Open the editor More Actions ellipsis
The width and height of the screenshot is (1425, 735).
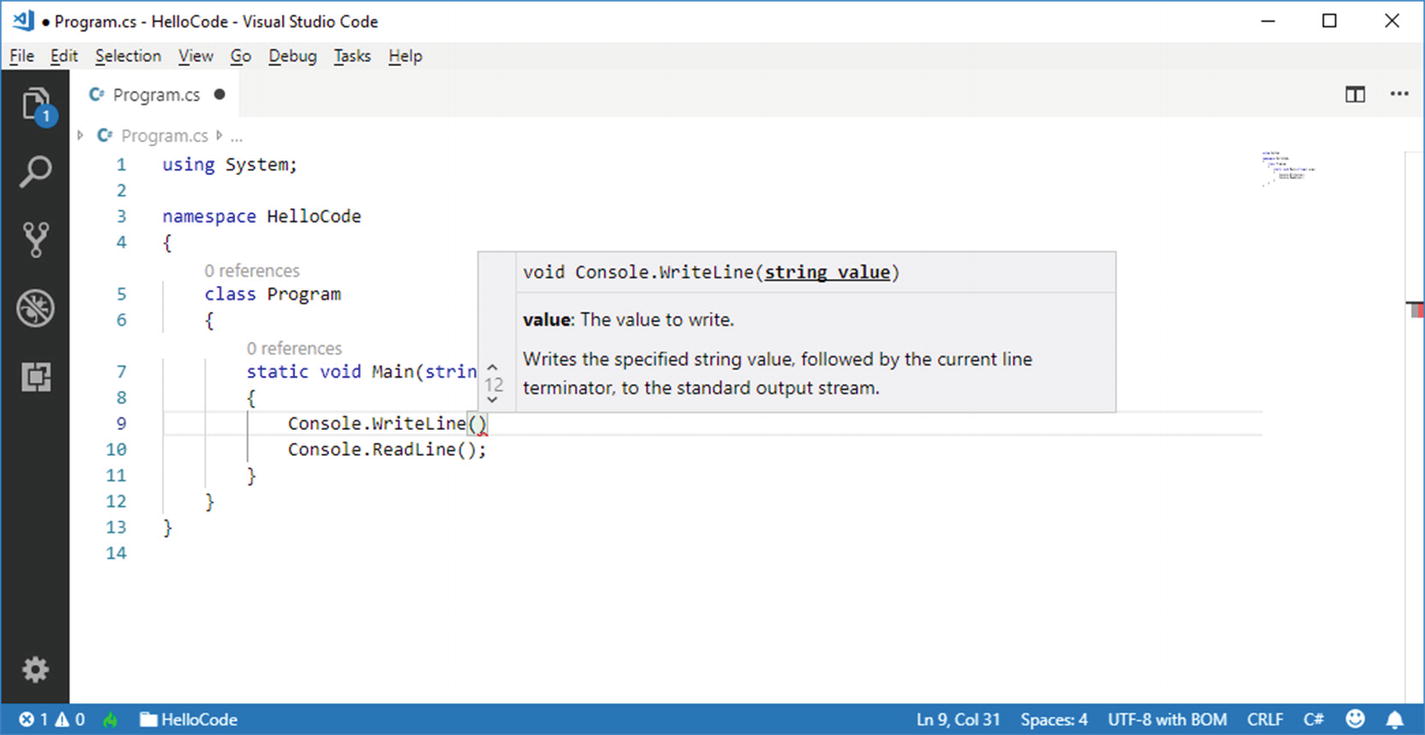pos(1399,95)
